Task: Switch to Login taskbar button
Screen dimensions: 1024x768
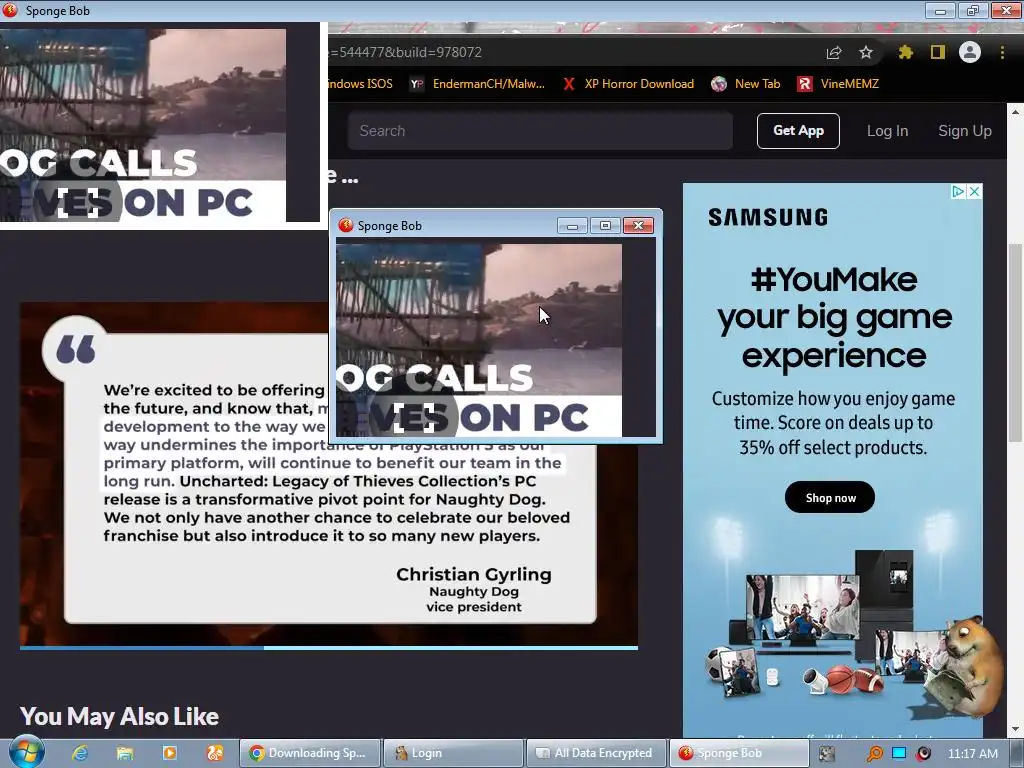Action: point(453,753)
